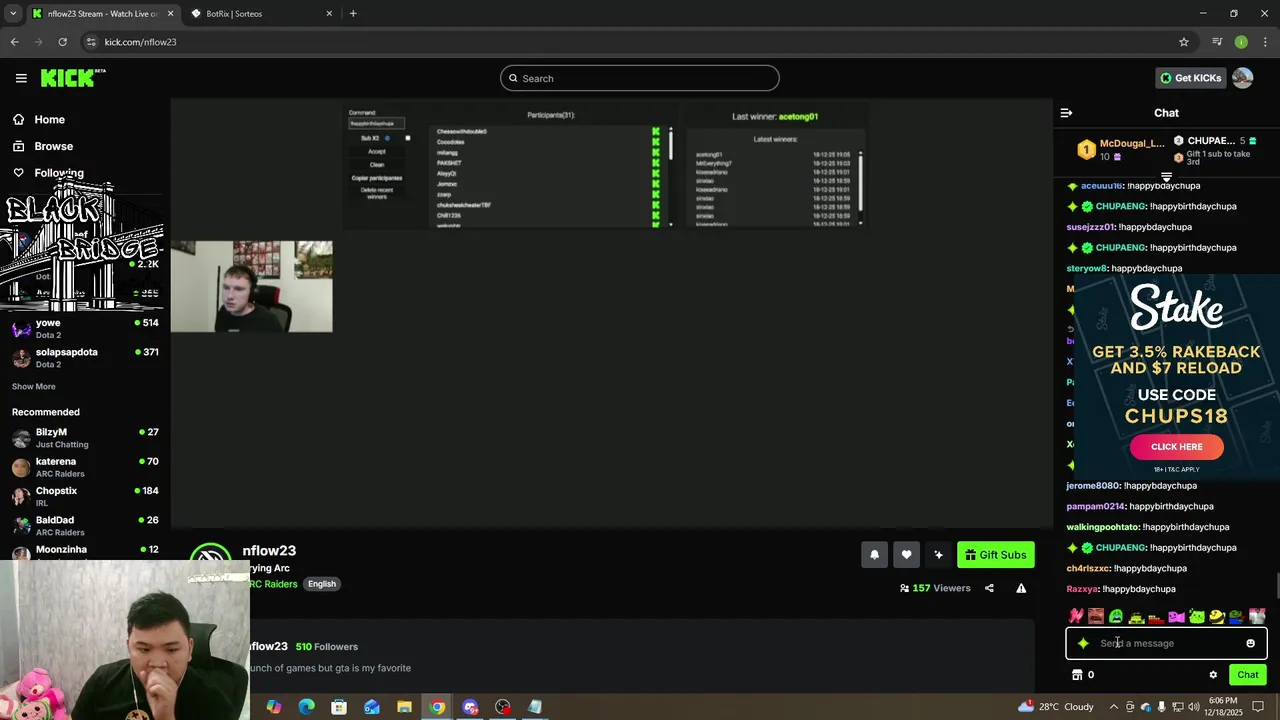Focus the Send a message input
The height and width of the screenshot is (720, 1280).
click(1166, 643)
